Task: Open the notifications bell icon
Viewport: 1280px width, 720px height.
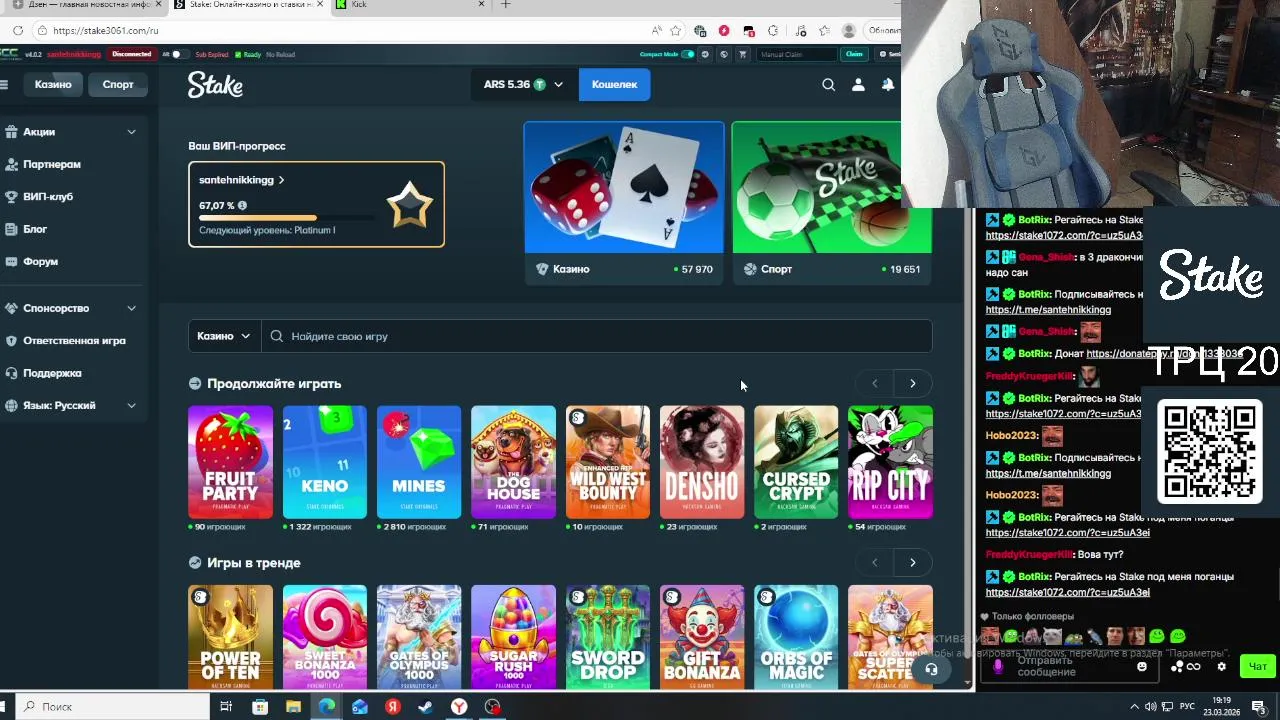Action: (x=887, y=85)
